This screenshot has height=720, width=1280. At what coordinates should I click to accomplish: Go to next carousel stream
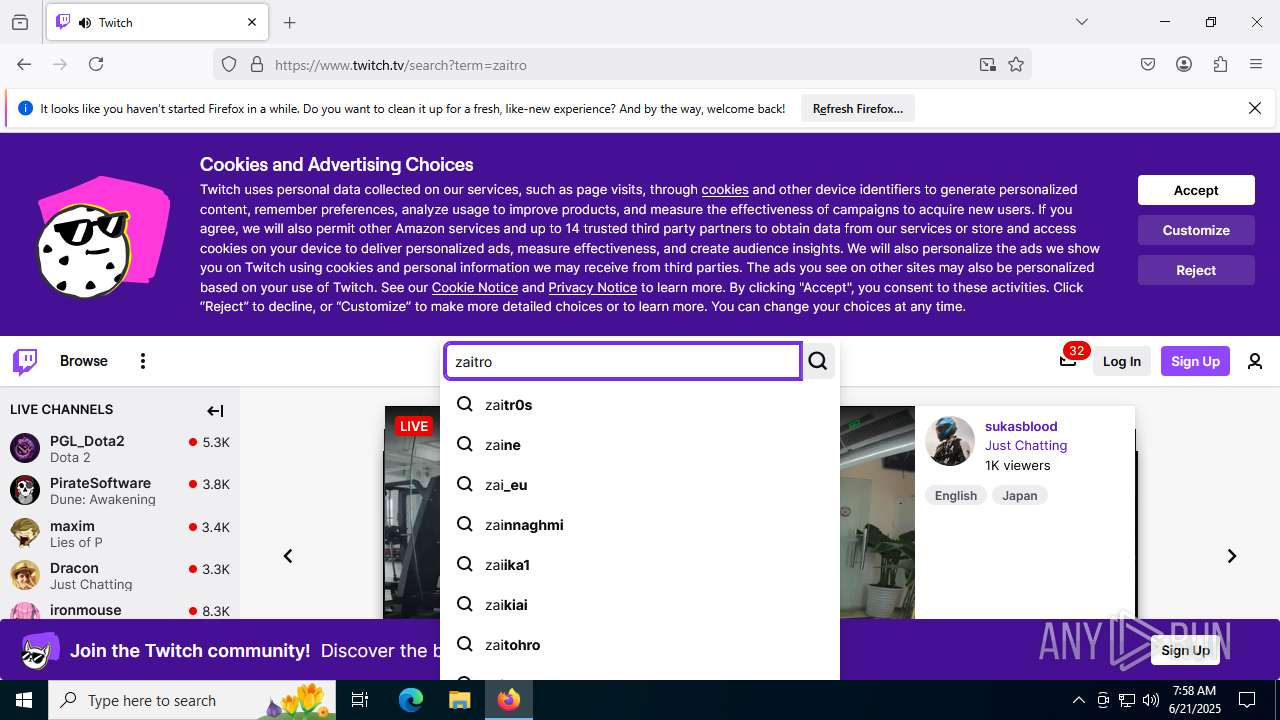(x=1232, y=556)
